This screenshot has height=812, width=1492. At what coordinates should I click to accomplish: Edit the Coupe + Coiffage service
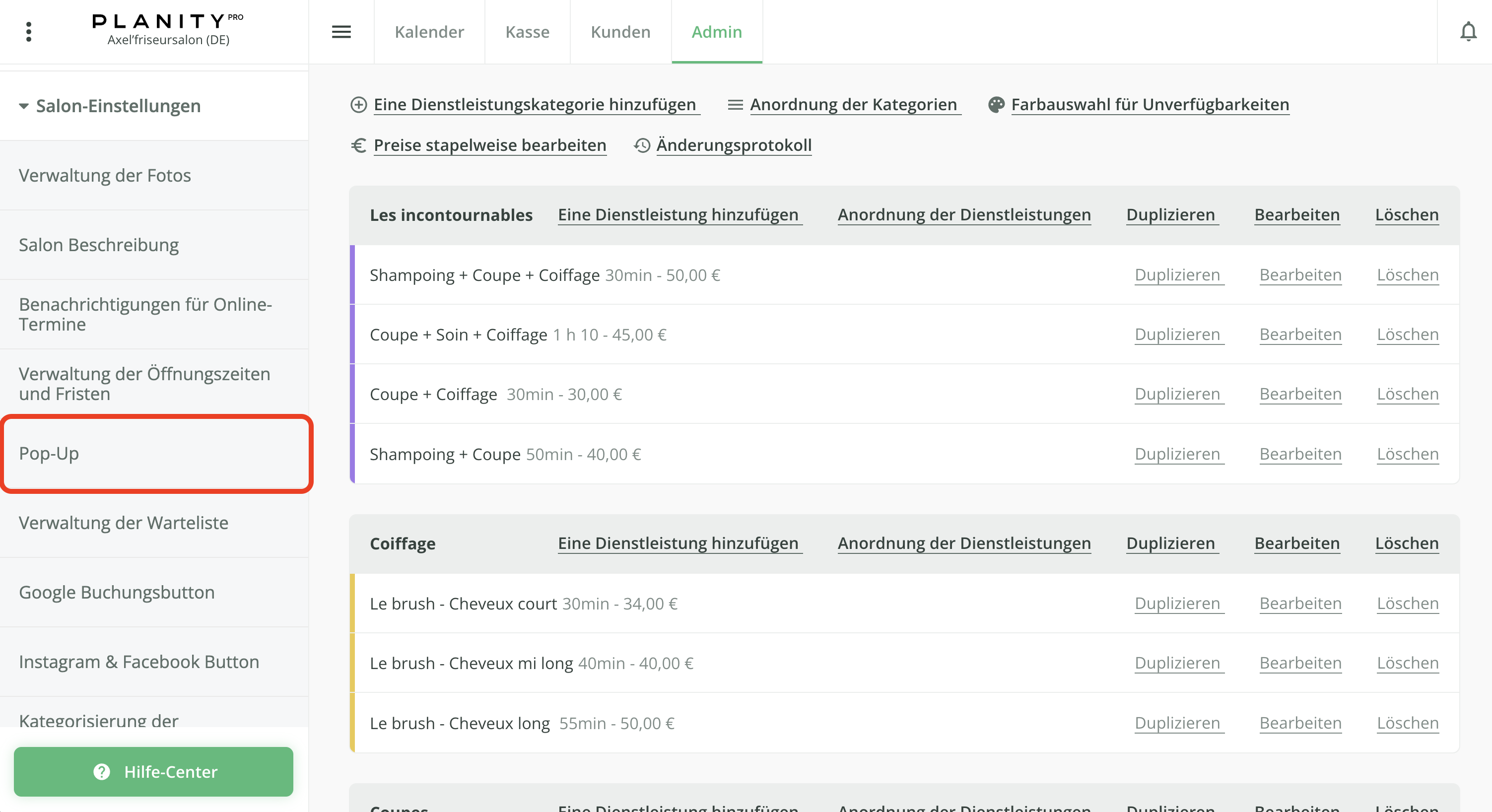click(1300, 394)
